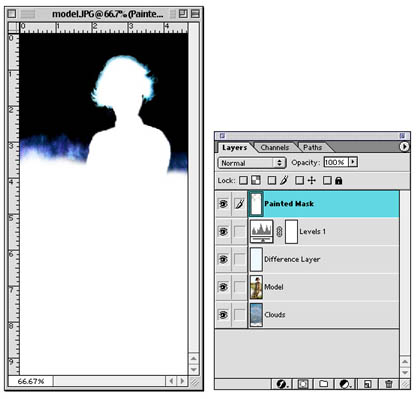Enable lock position checkbox
Image resolution: width=418 pixels, height=399 pixels.
coord(300,180)
